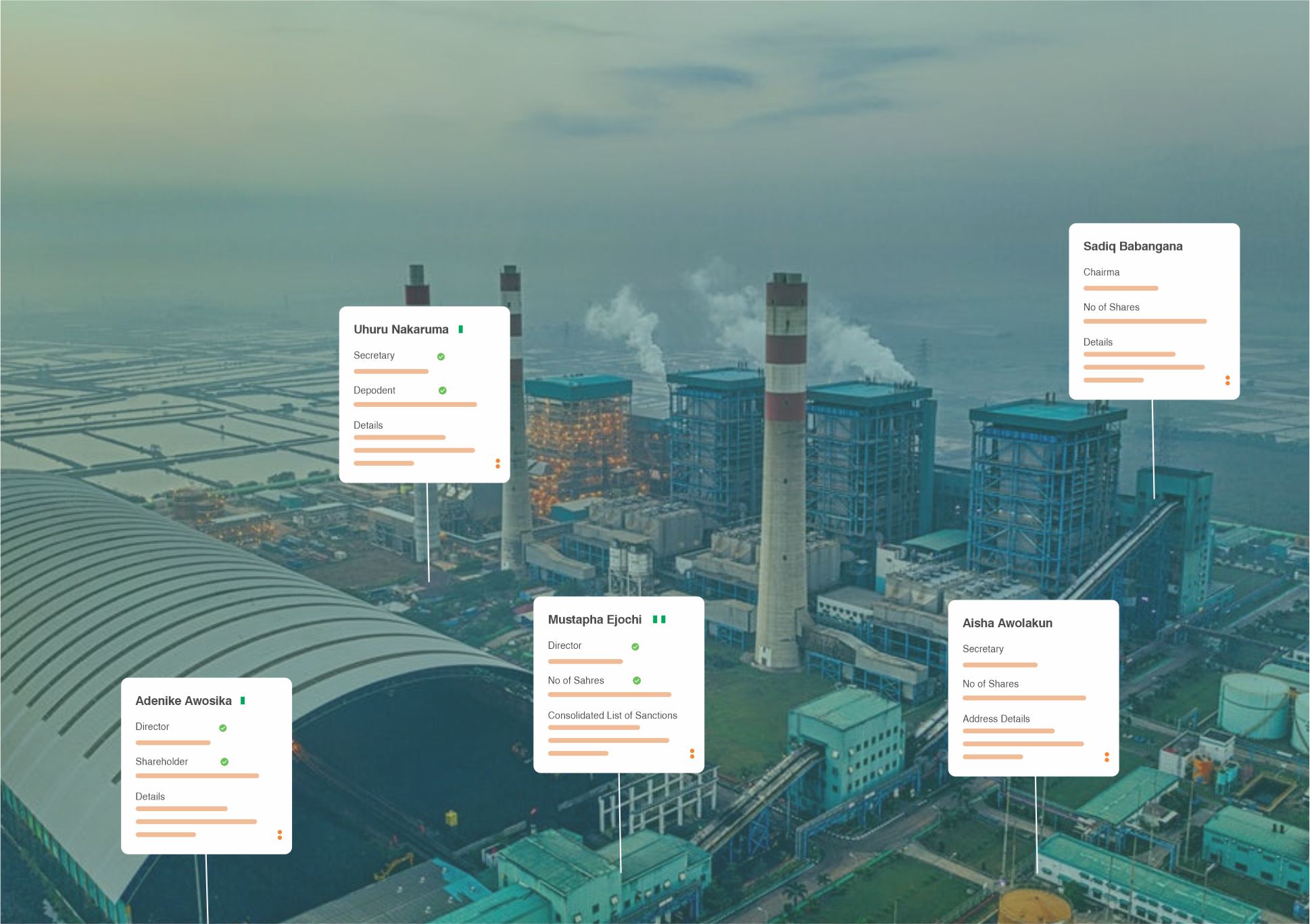
Task: Open more options on Aisha Awolakun card
Action: pyautogui.click(x=1107, y=757)
